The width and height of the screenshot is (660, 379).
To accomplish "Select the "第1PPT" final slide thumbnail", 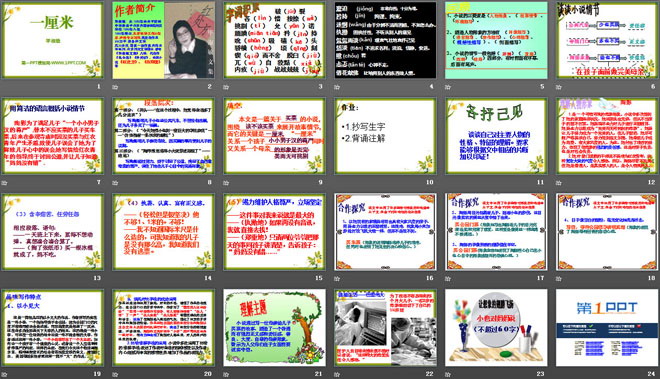I will 607,327.
